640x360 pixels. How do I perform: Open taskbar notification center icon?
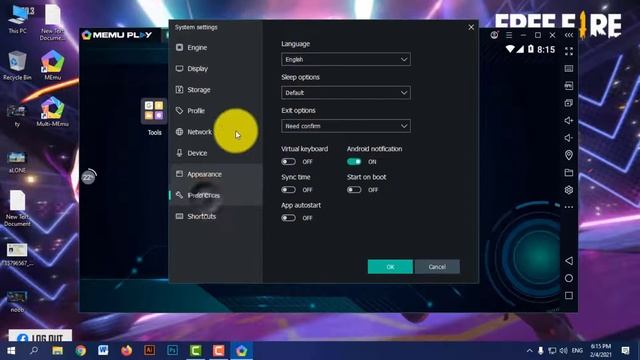(625, 351)
